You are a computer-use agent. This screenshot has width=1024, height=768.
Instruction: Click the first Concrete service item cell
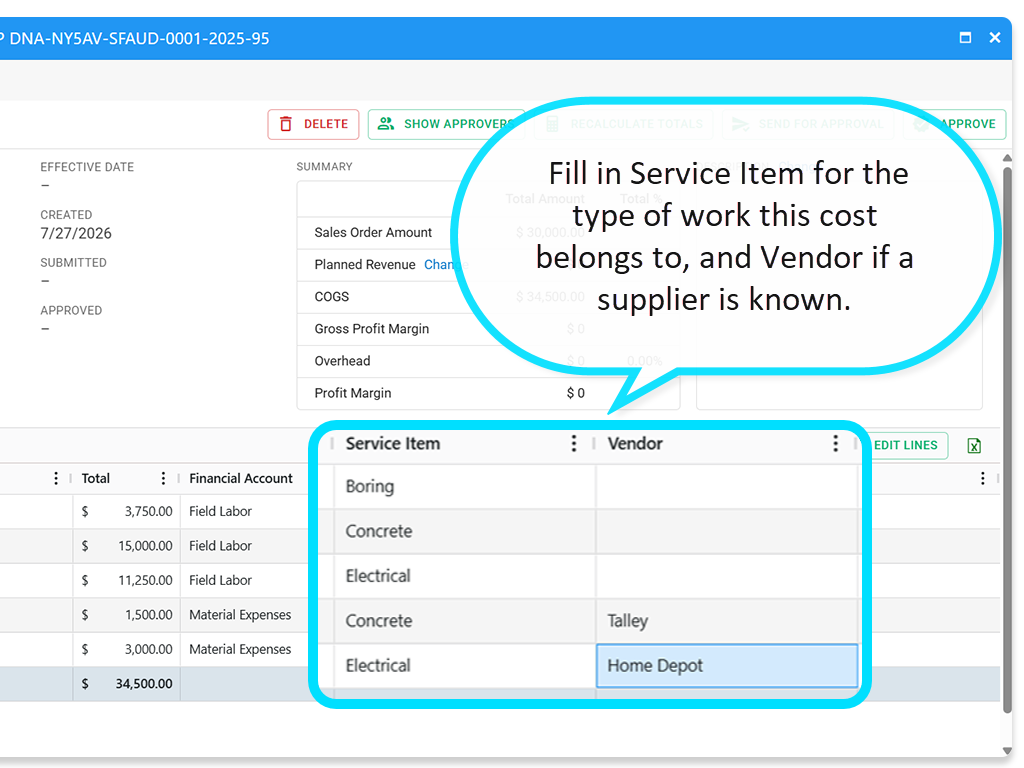(464, 531)
